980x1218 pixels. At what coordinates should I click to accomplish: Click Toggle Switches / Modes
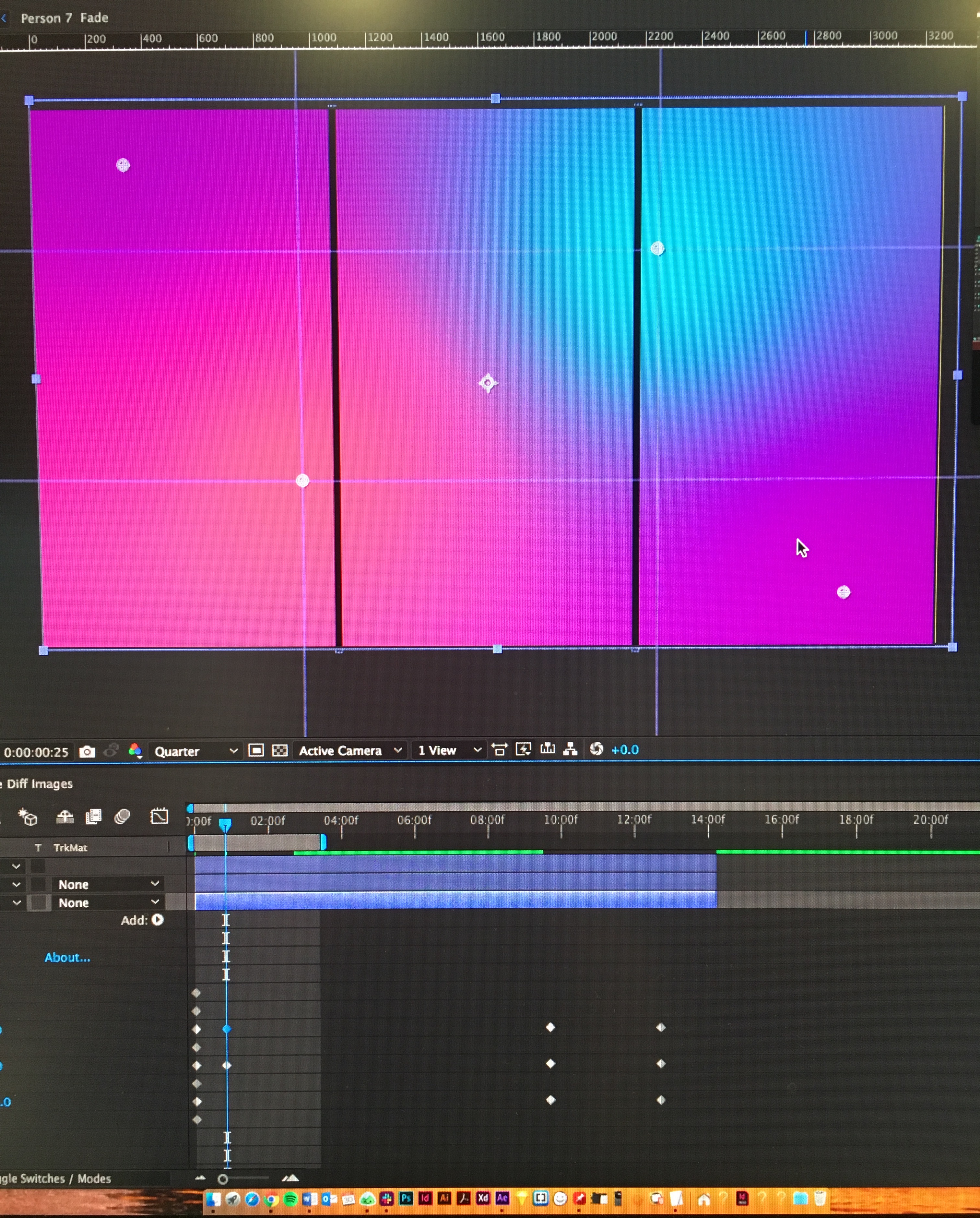coord(55,1178)
